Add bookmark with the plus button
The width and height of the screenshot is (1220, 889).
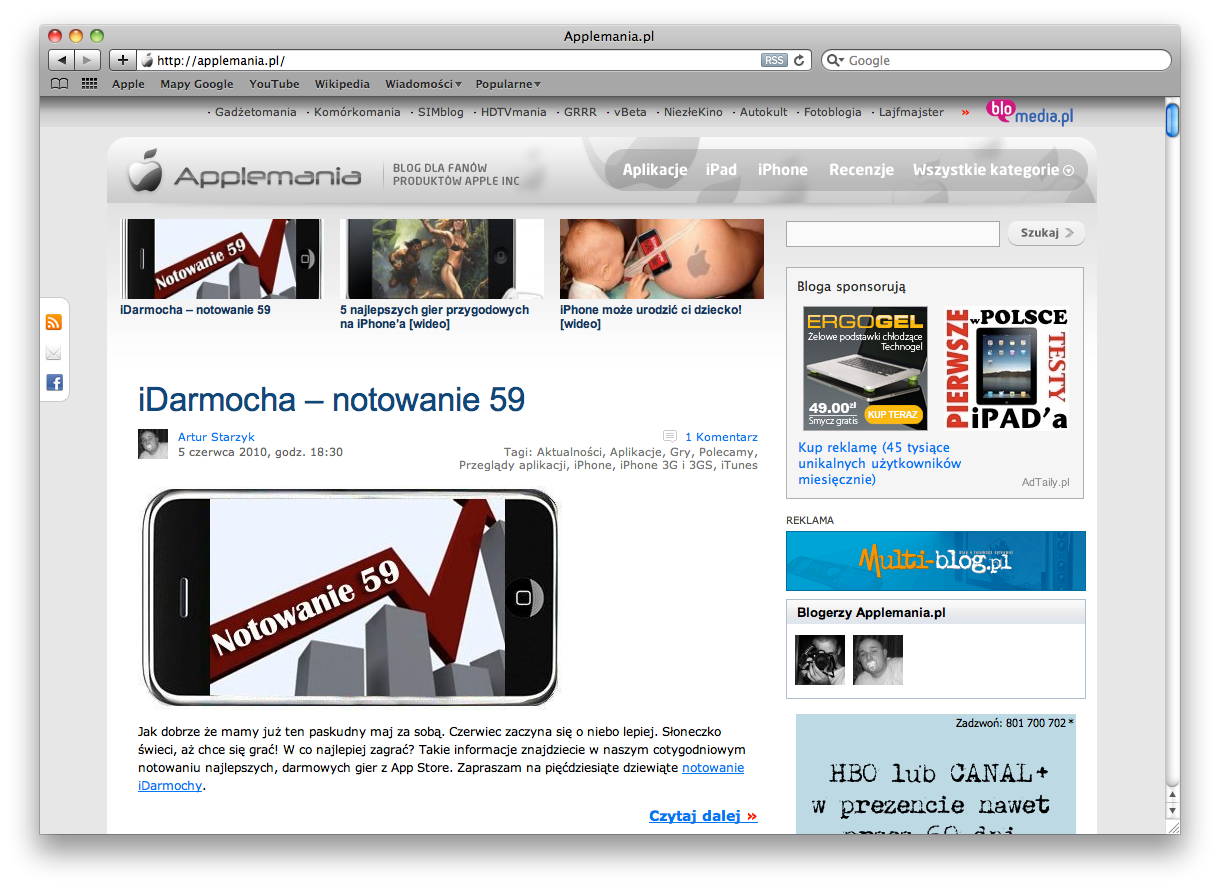click(x=122, y=60)
